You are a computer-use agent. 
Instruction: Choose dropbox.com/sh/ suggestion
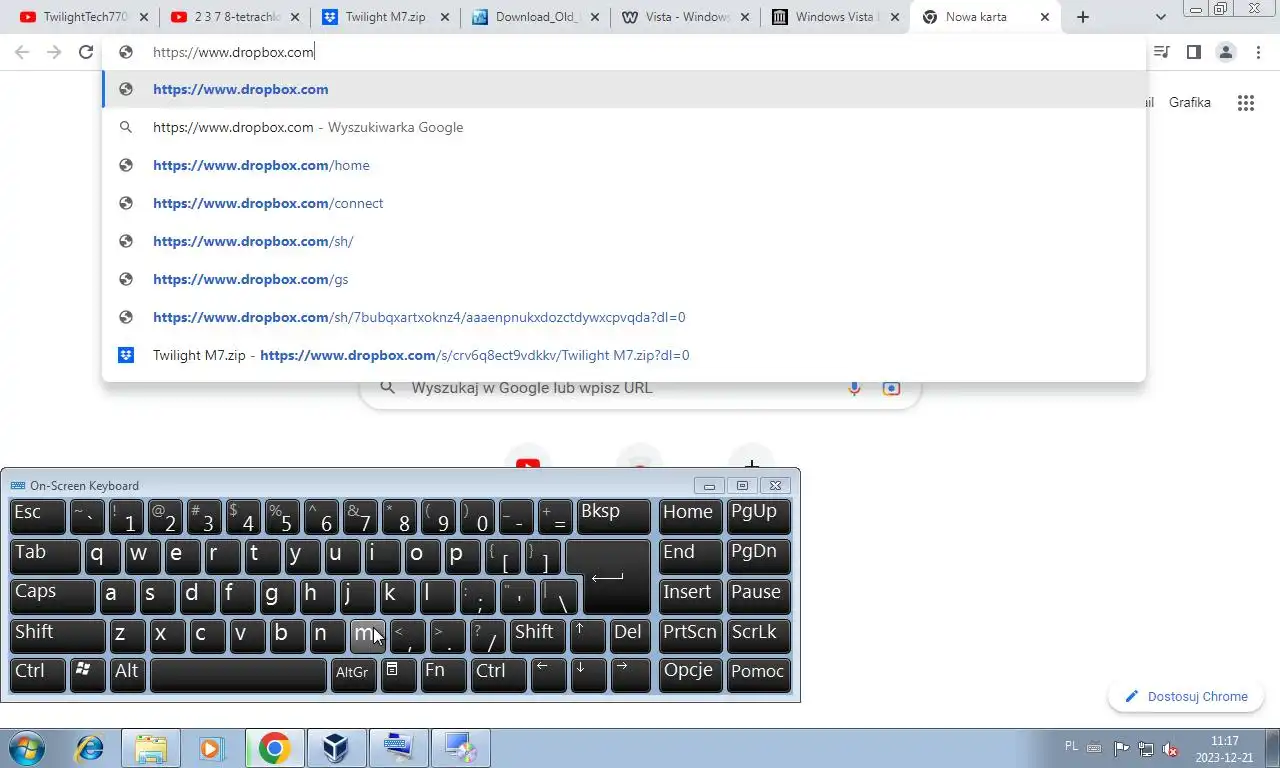pyautogui.click(x=624, y=241)
